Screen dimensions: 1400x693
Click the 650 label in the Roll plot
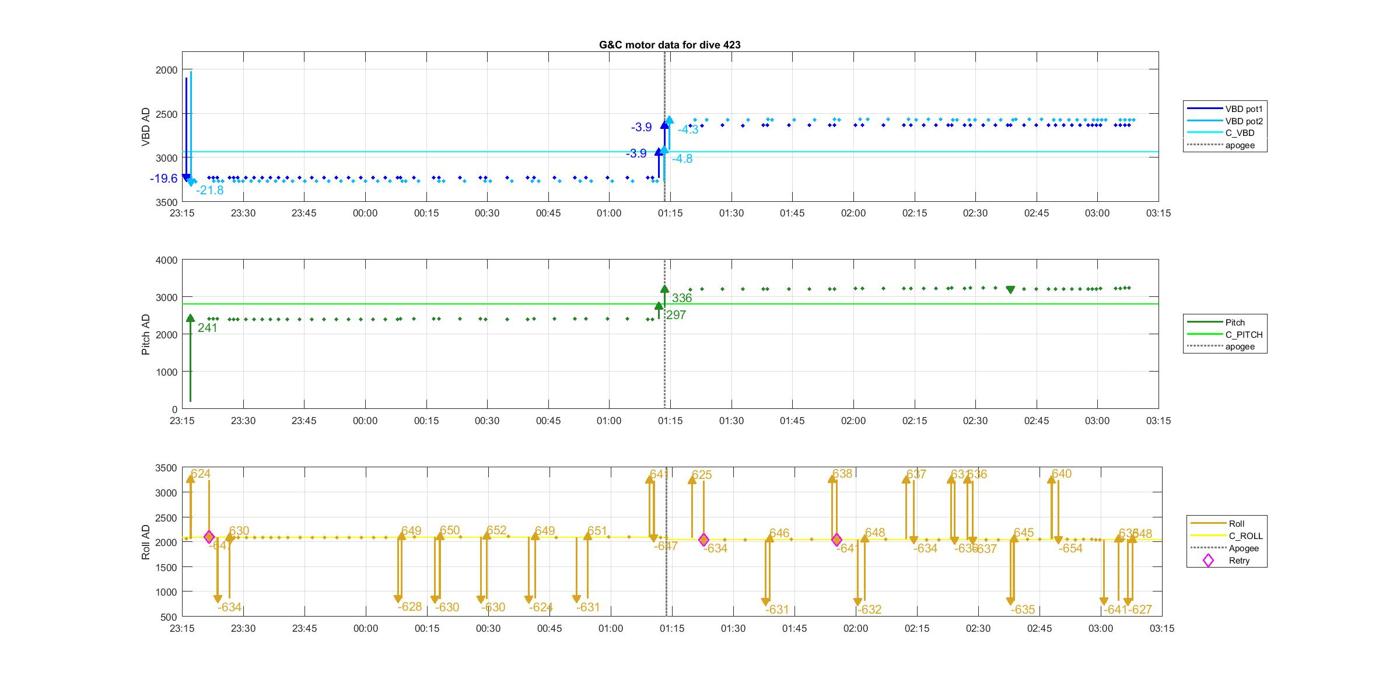tap(450, 531)
